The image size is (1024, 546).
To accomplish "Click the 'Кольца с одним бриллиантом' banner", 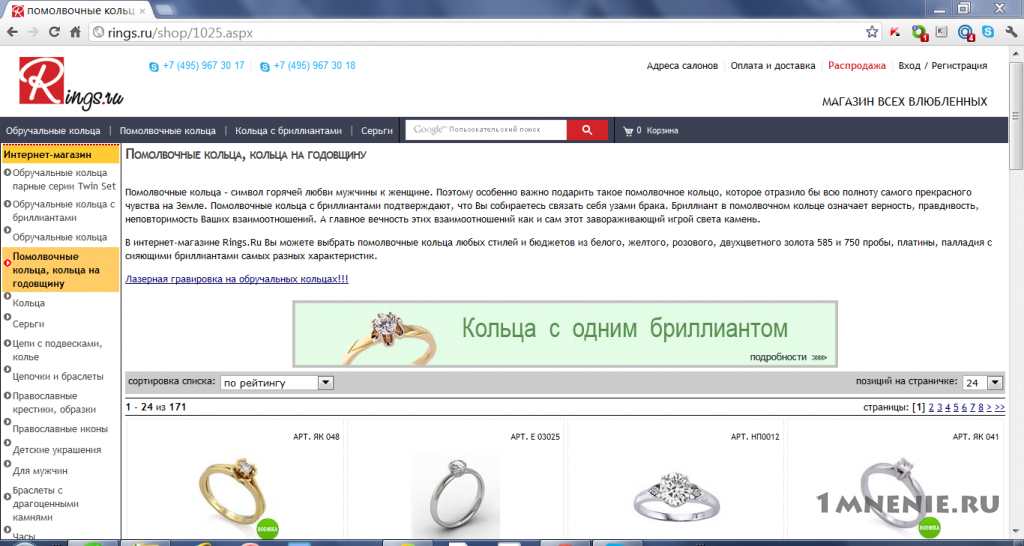I will [565, 334].
